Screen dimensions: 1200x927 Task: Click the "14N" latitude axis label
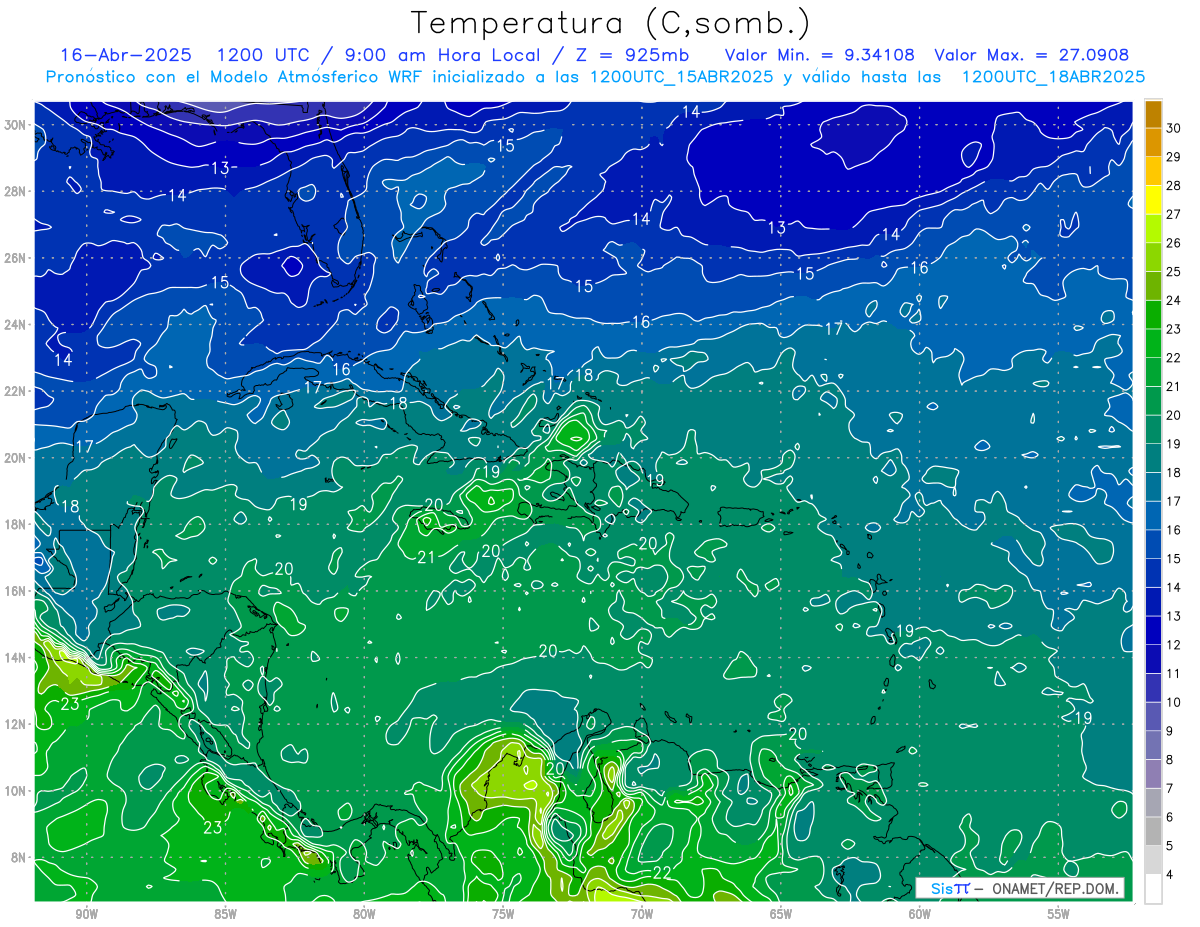13,657
